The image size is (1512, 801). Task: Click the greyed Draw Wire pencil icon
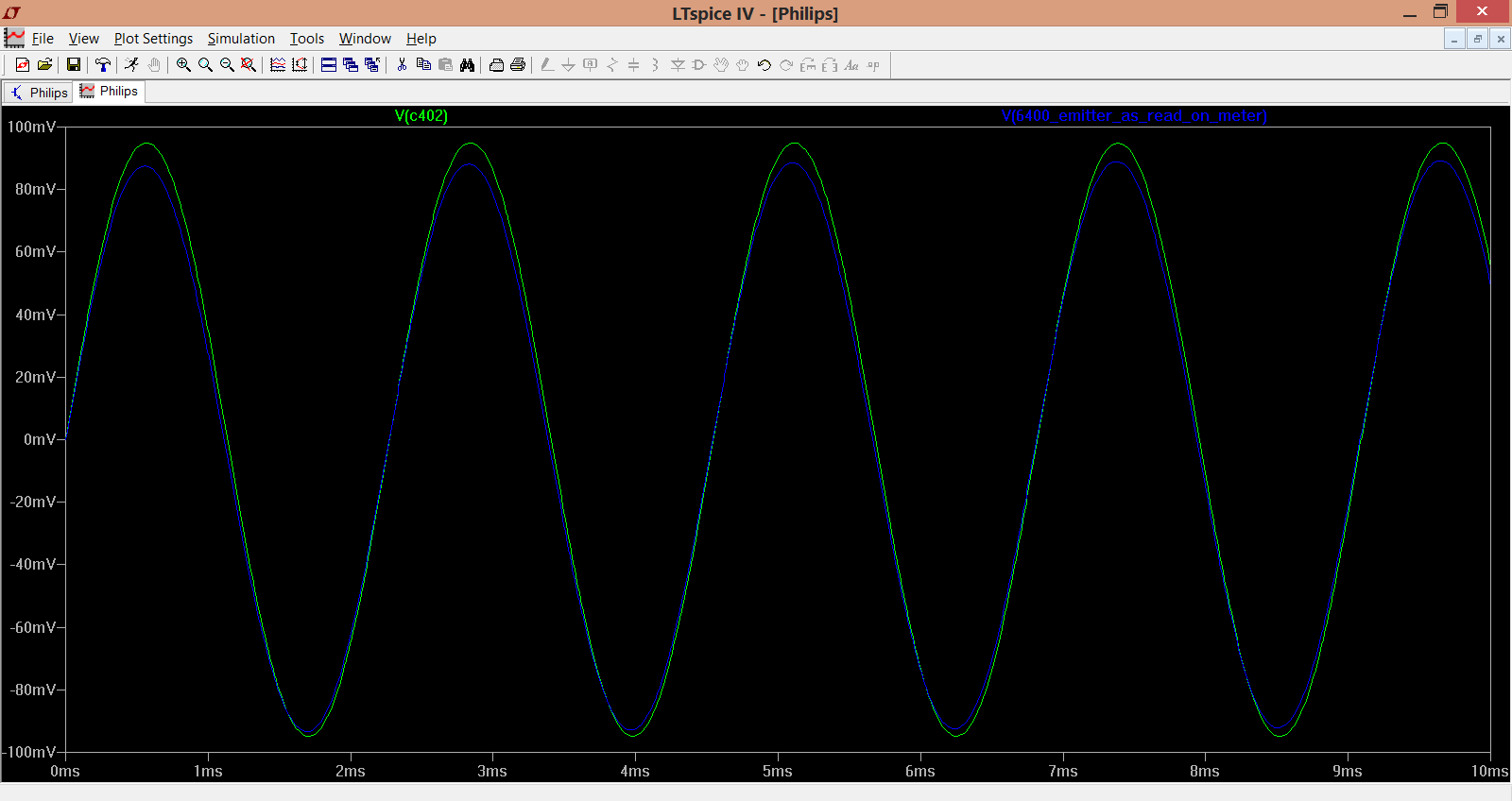547,64
